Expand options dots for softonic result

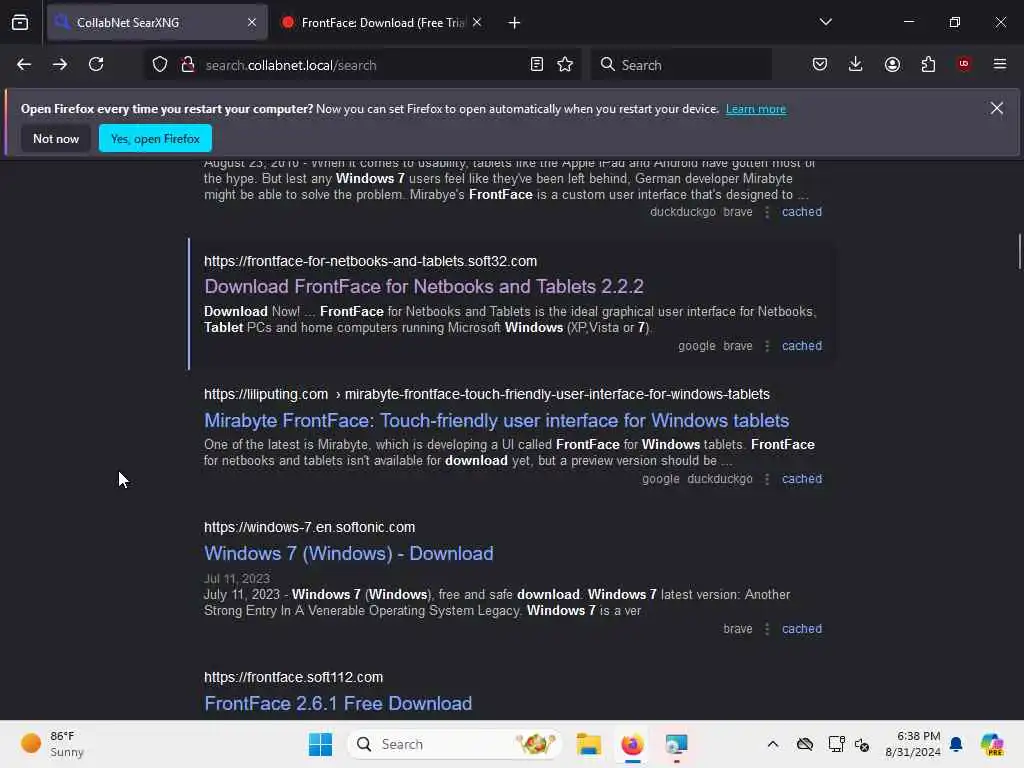767,630
